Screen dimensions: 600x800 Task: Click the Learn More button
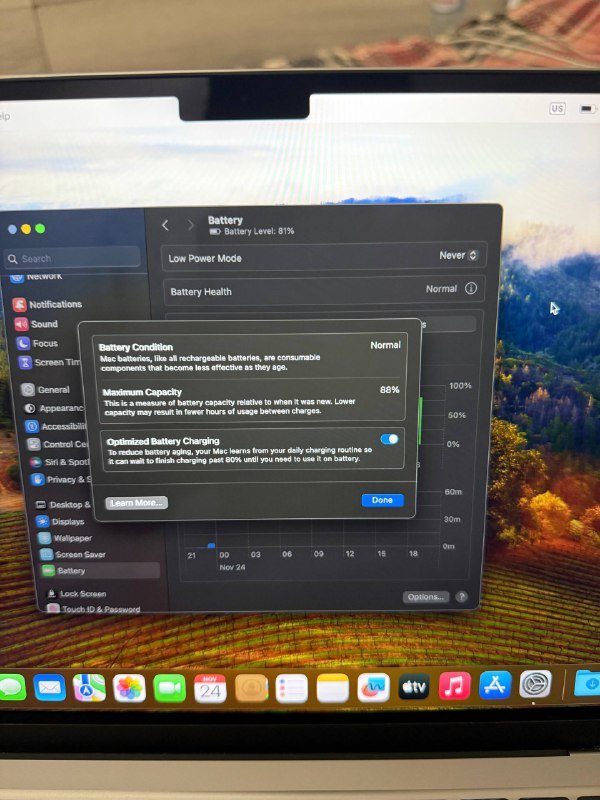136,503
